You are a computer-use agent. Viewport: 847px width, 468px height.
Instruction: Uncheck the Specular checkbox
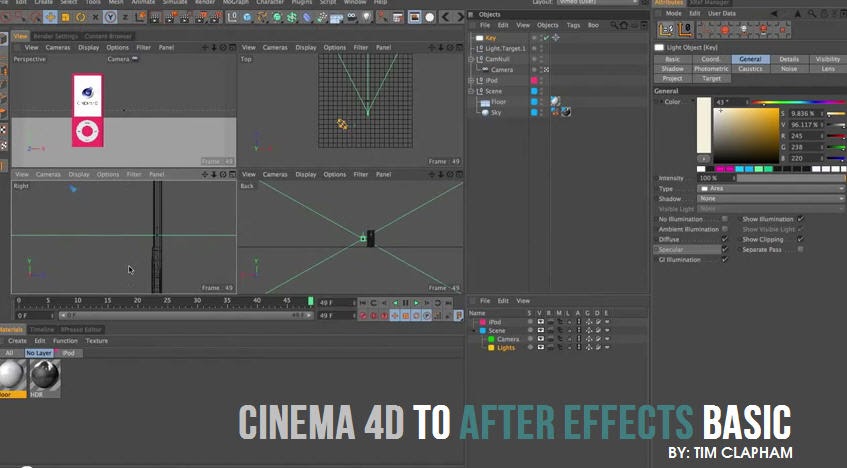coord(725,249)
